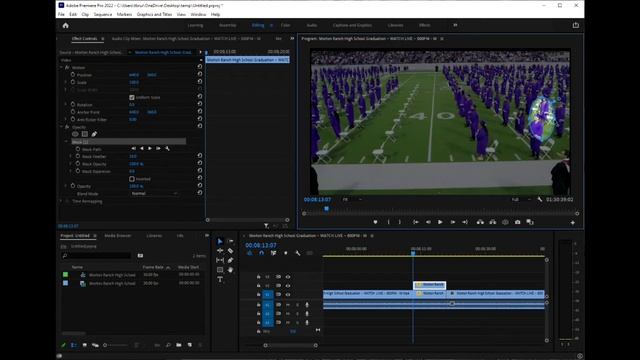Screen dimensions: 640x360
Task: Select the Pen tool in tools panel
Action: coord(231,260)
